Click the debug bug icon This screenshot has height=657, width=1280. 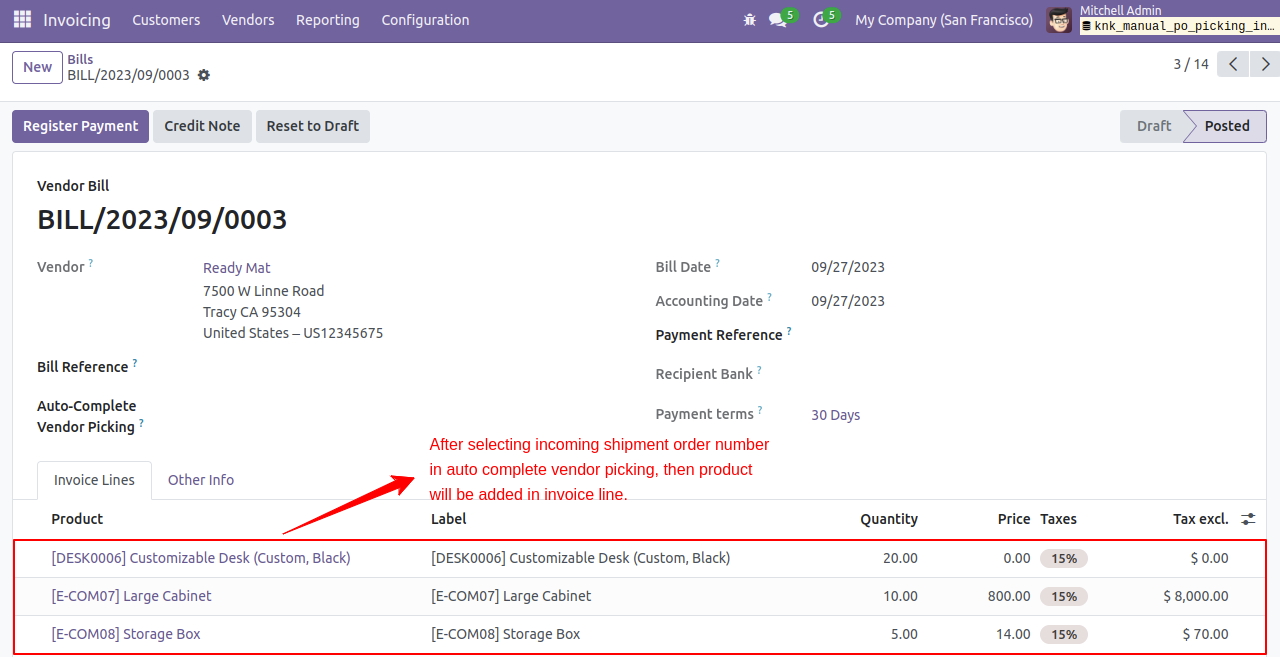pos(750,20)
